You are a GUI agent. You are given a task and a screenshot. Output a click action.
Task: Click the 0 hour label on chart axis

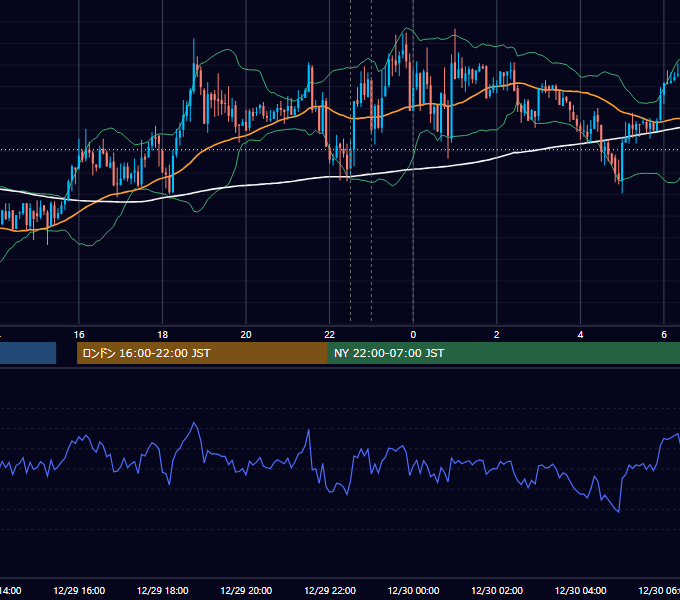413,335
